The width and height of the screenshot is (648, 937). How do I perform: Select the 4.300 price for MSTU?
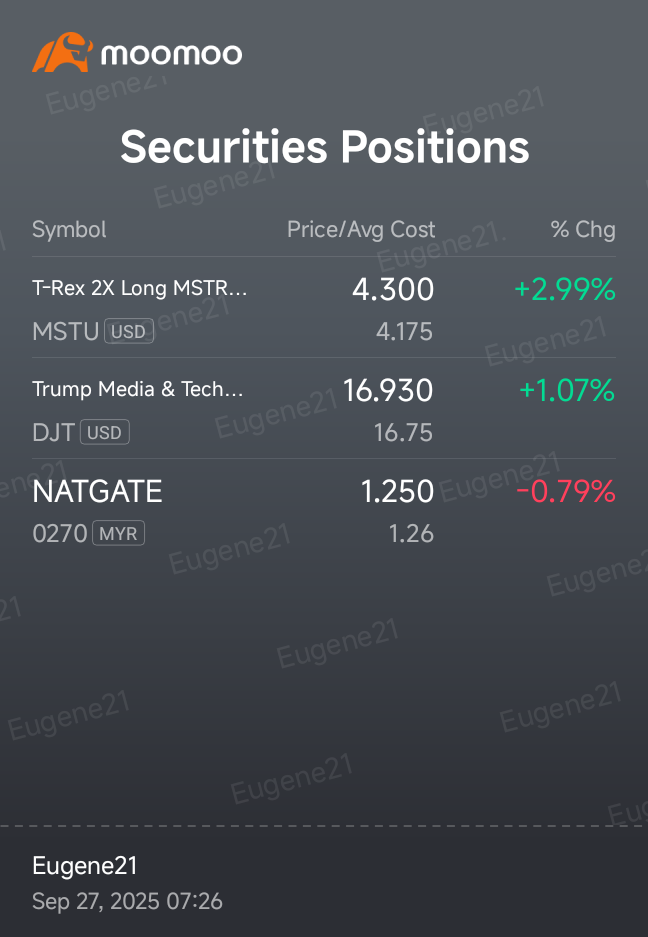coord(393,289)
